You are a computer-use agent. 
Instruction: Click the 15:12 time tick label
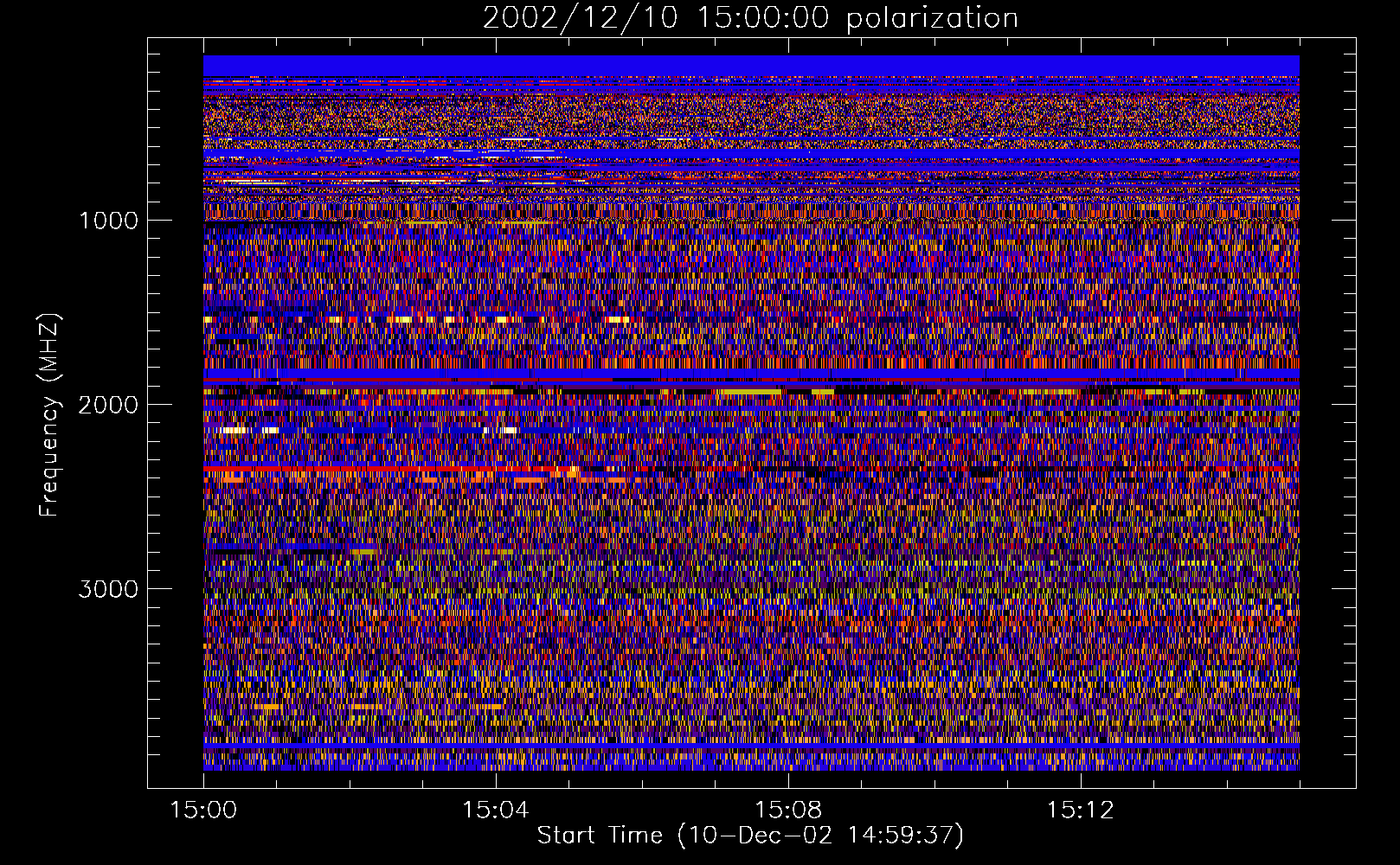point(1080,811)
